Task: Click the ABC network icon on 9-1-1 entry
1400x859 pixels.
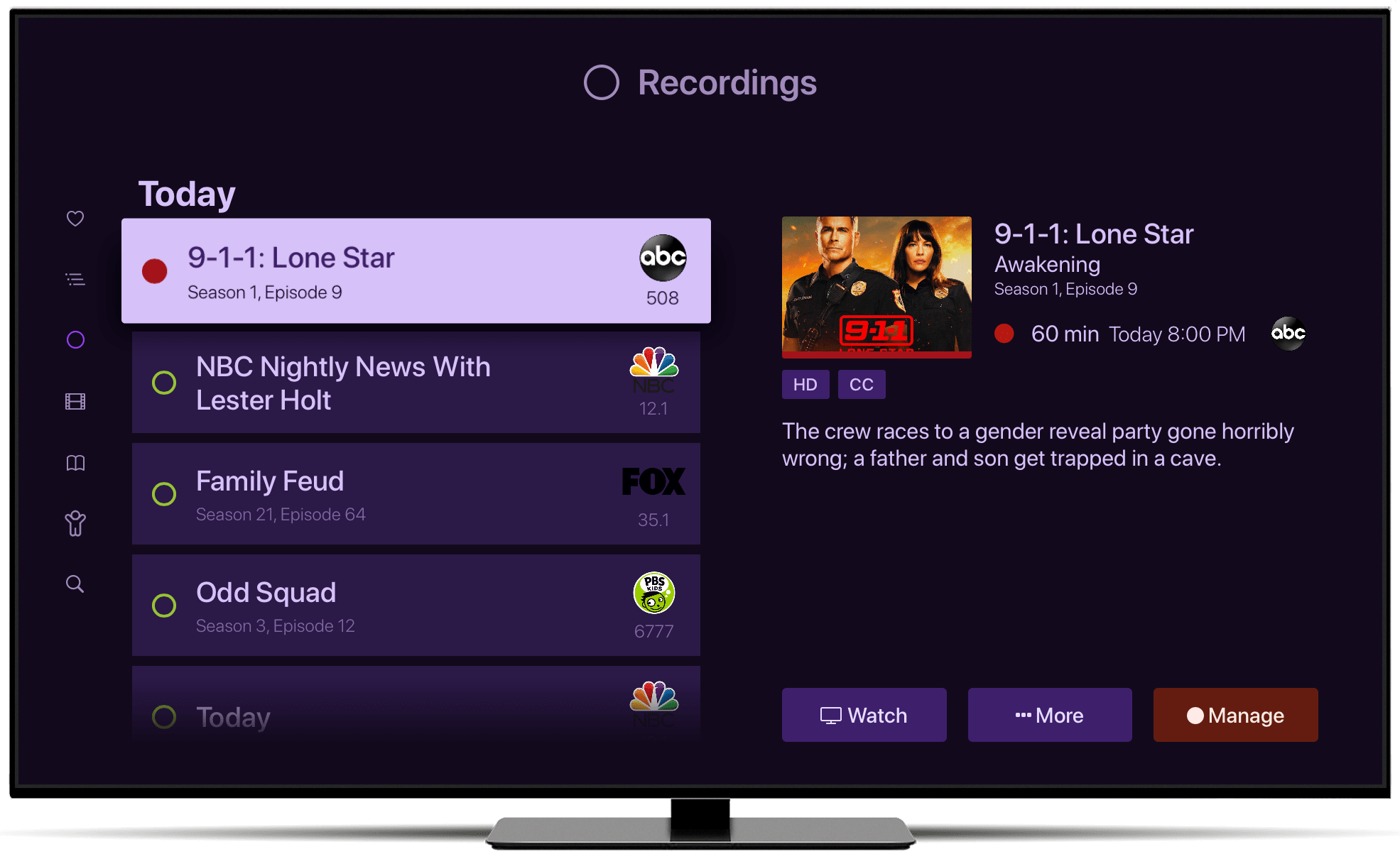Action: point(660,259)
